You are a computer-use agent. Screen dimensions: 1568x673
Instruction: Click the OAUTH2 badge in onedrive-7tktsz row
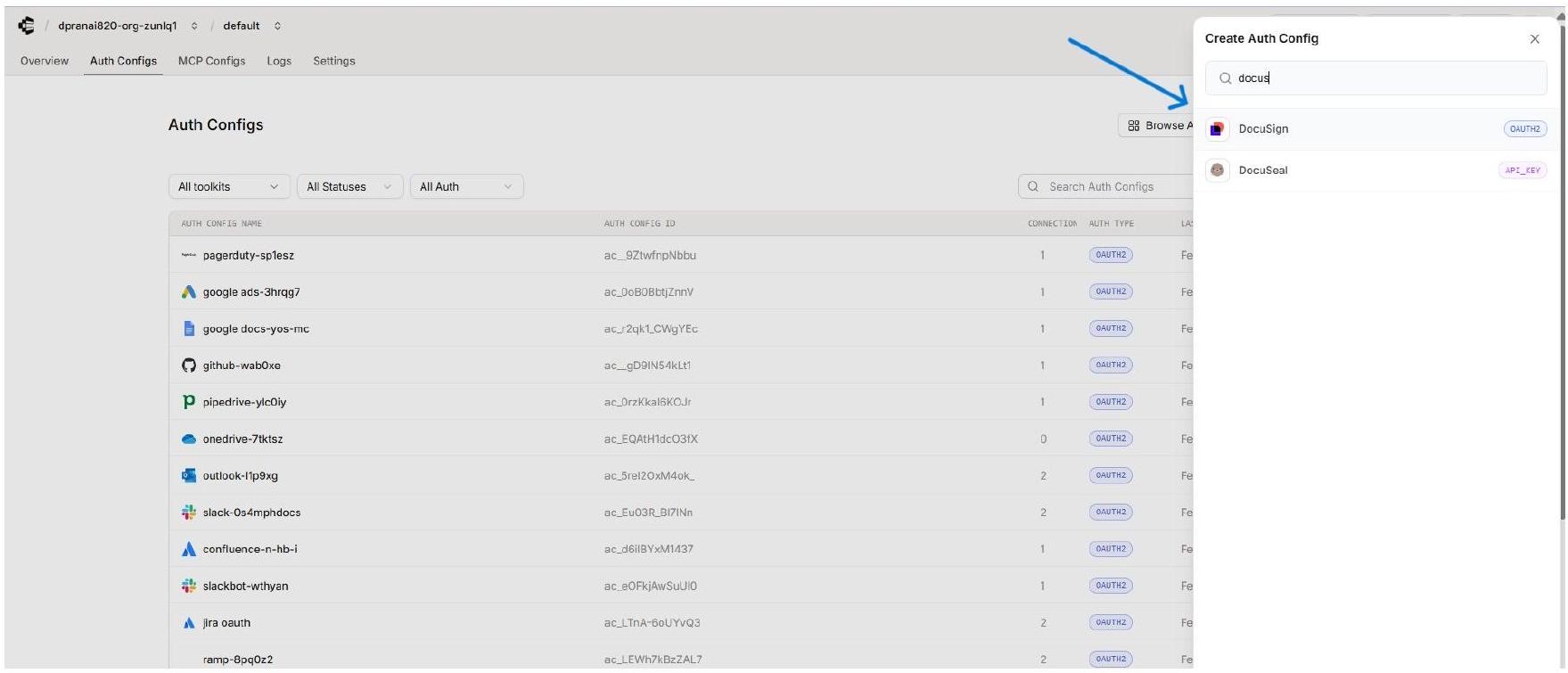point(1111,439)
